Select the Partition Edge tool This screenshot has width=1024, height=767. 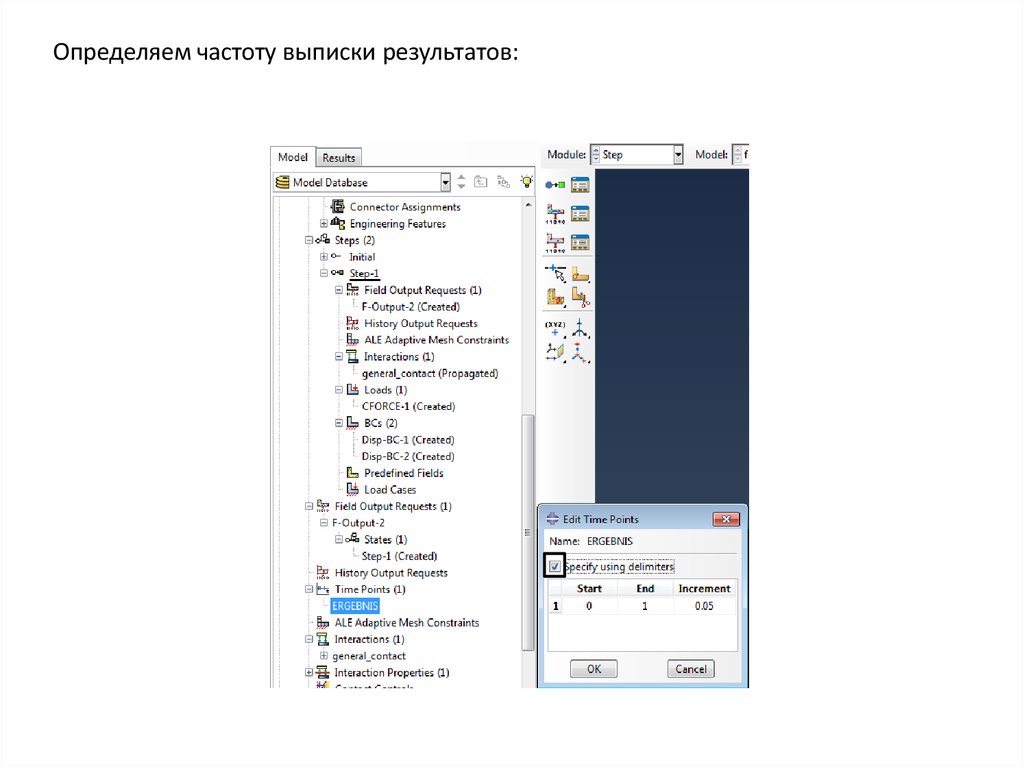[555, 272]
